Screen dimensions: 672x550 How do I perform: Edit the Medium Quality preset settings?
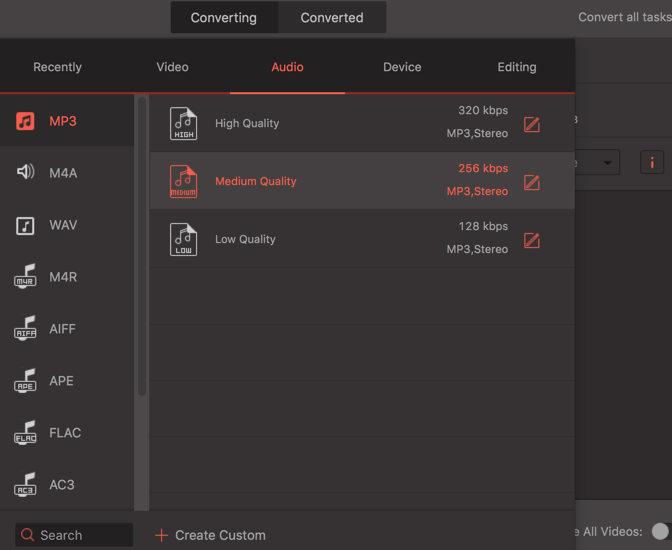pos(532,182)
